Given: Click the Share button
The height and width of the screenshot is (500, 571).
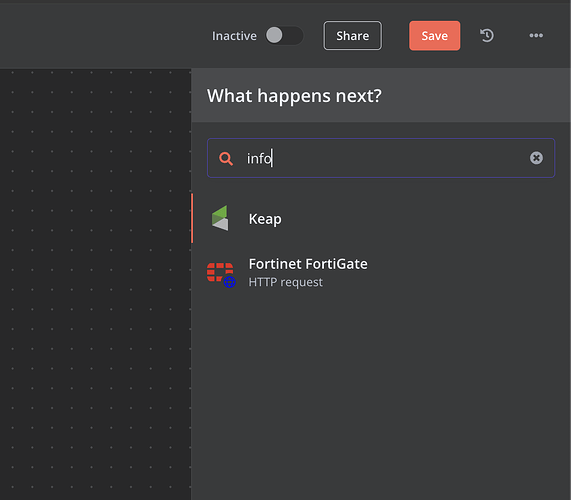Looking at the screenshot, I should coord(353,36).
